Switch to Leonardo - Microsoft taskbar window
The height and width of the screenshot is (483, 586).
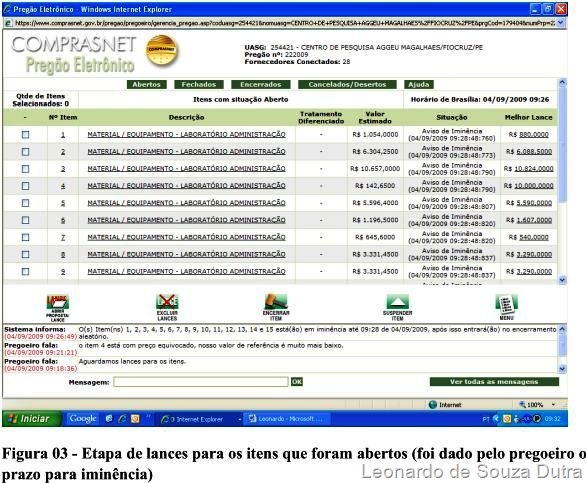286,419
